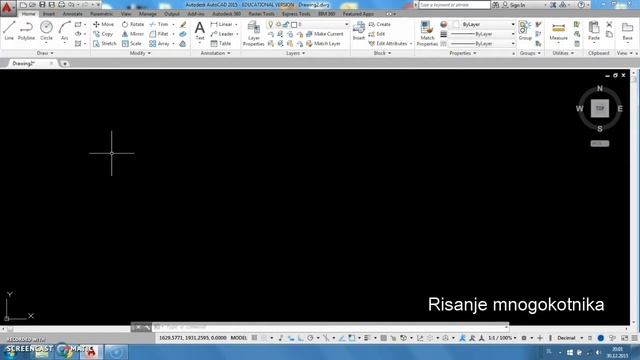Open the Measure utility
640x360 pixels.
click(558, 31)
